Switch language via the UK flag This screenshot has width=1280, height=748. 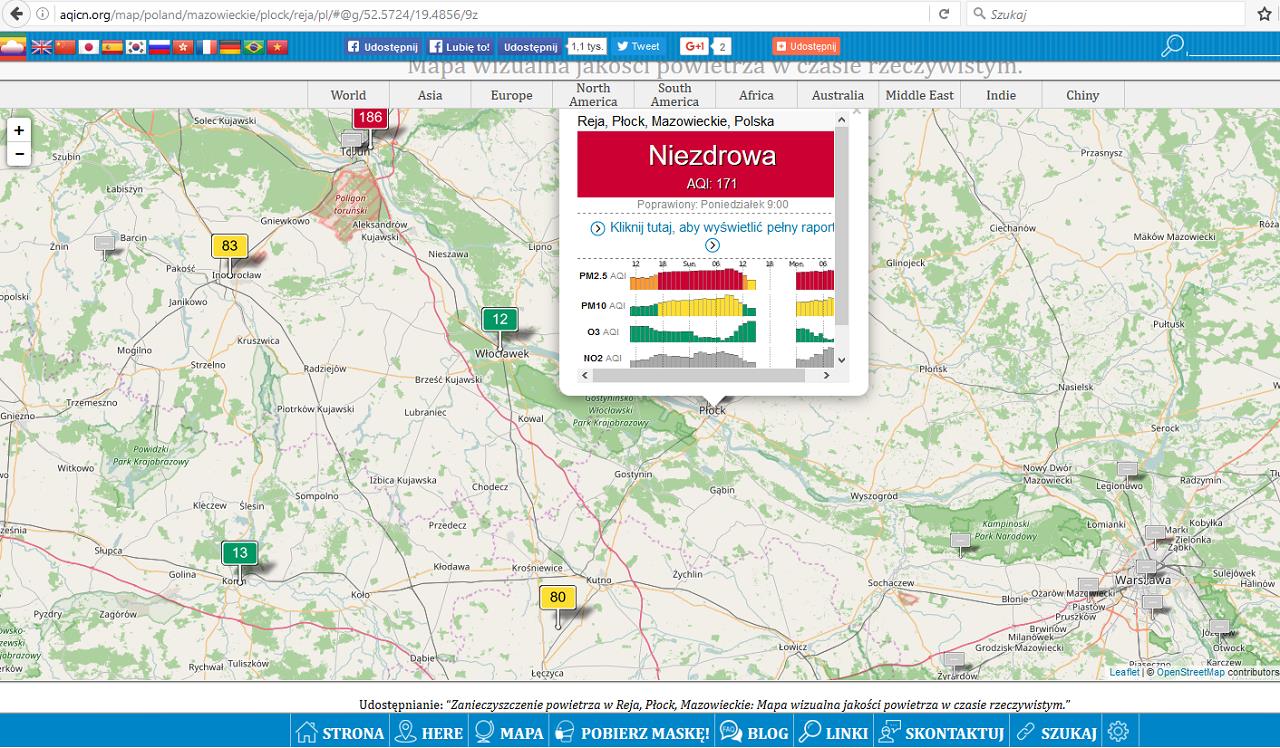[x=42, y=47]
